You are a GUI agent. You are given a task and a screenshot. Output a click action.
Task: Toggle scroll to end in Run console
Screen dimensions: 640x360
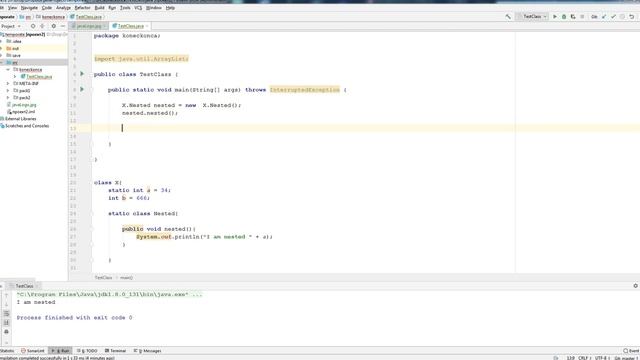click(x=6, y=322)
